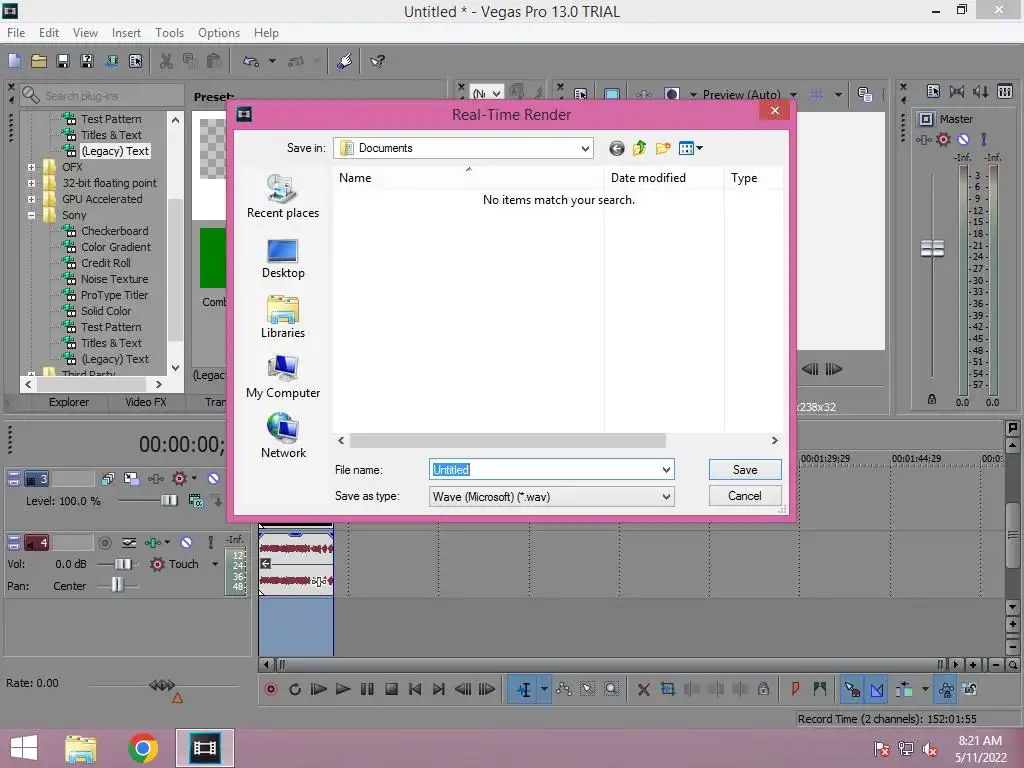
Task: Open project Properties from the toolbar
Action: pyautogui.click(x=135, y=61)
